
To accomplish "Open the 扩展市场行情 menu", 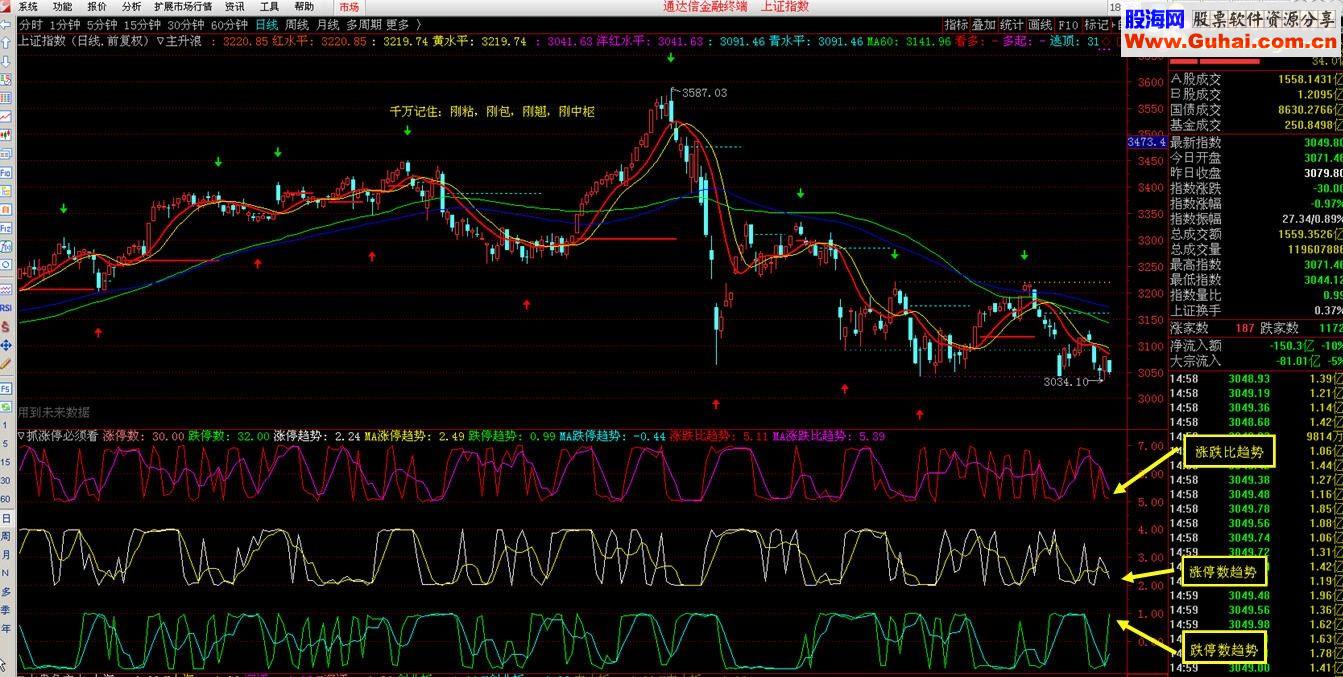I will pos(183,7).
